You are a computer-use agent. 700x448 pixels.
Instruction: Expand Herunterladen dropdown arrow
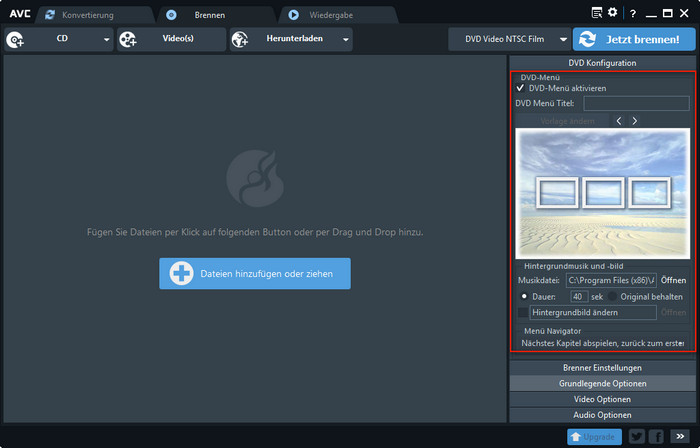346,39
